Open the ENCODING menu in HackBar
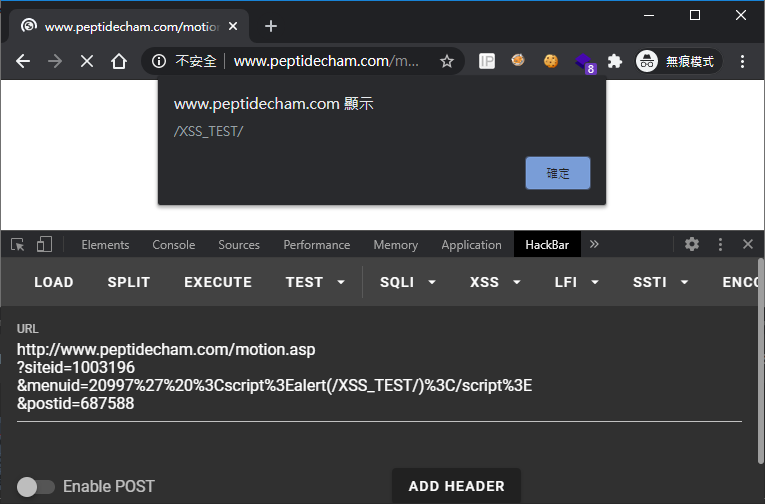This screenshot has width=765, height=504. [739, 282]
